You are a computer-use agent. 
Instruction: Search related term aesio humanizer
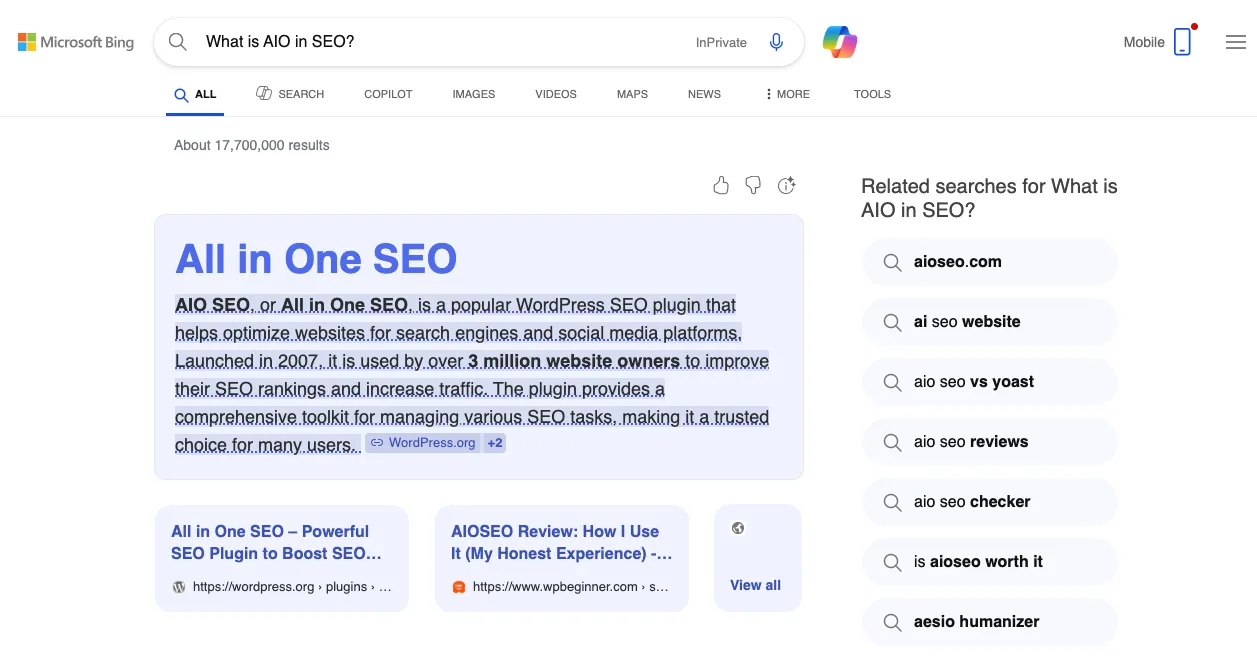(990, 622)
